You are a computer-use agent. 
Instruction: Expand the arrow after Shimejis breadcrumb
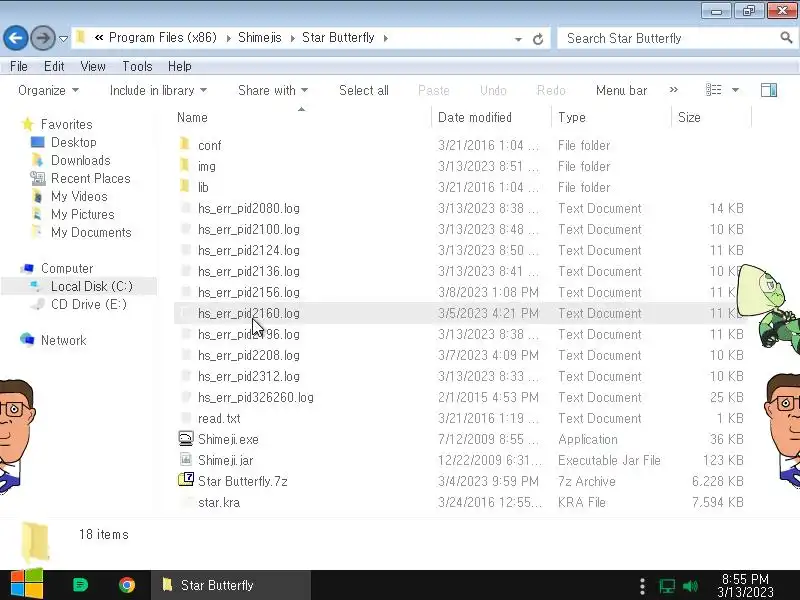(x=293, y=38)
